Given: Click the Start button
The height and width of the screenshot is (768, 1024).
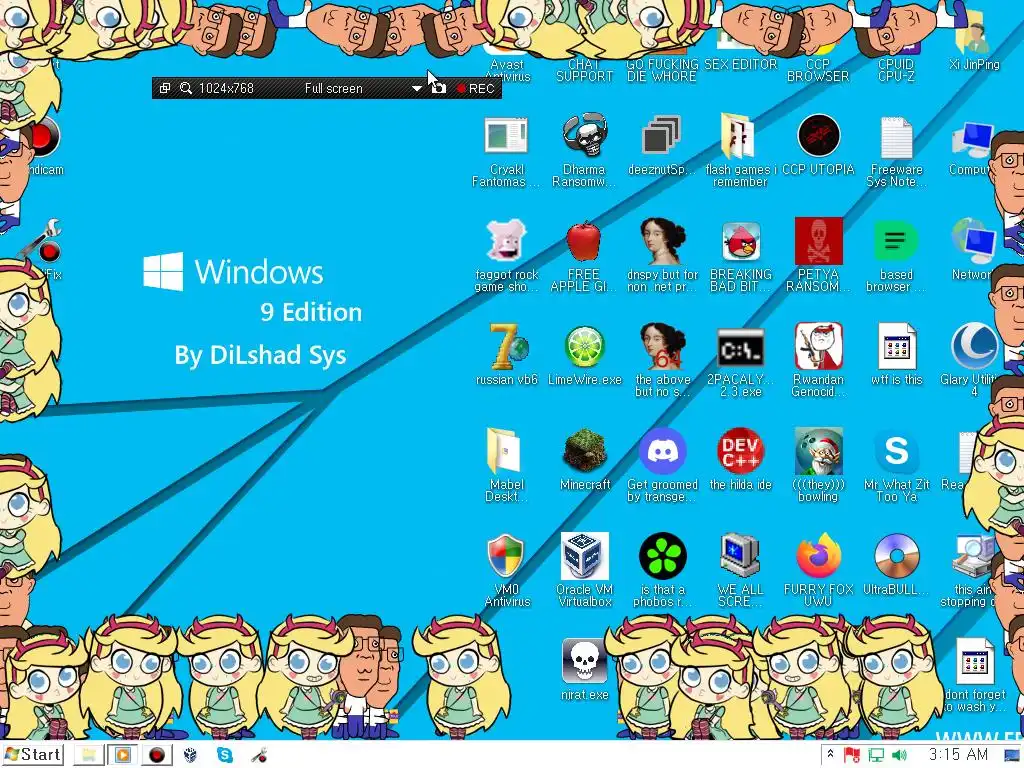Looking at the screenshot, I should tap(33, 755).
